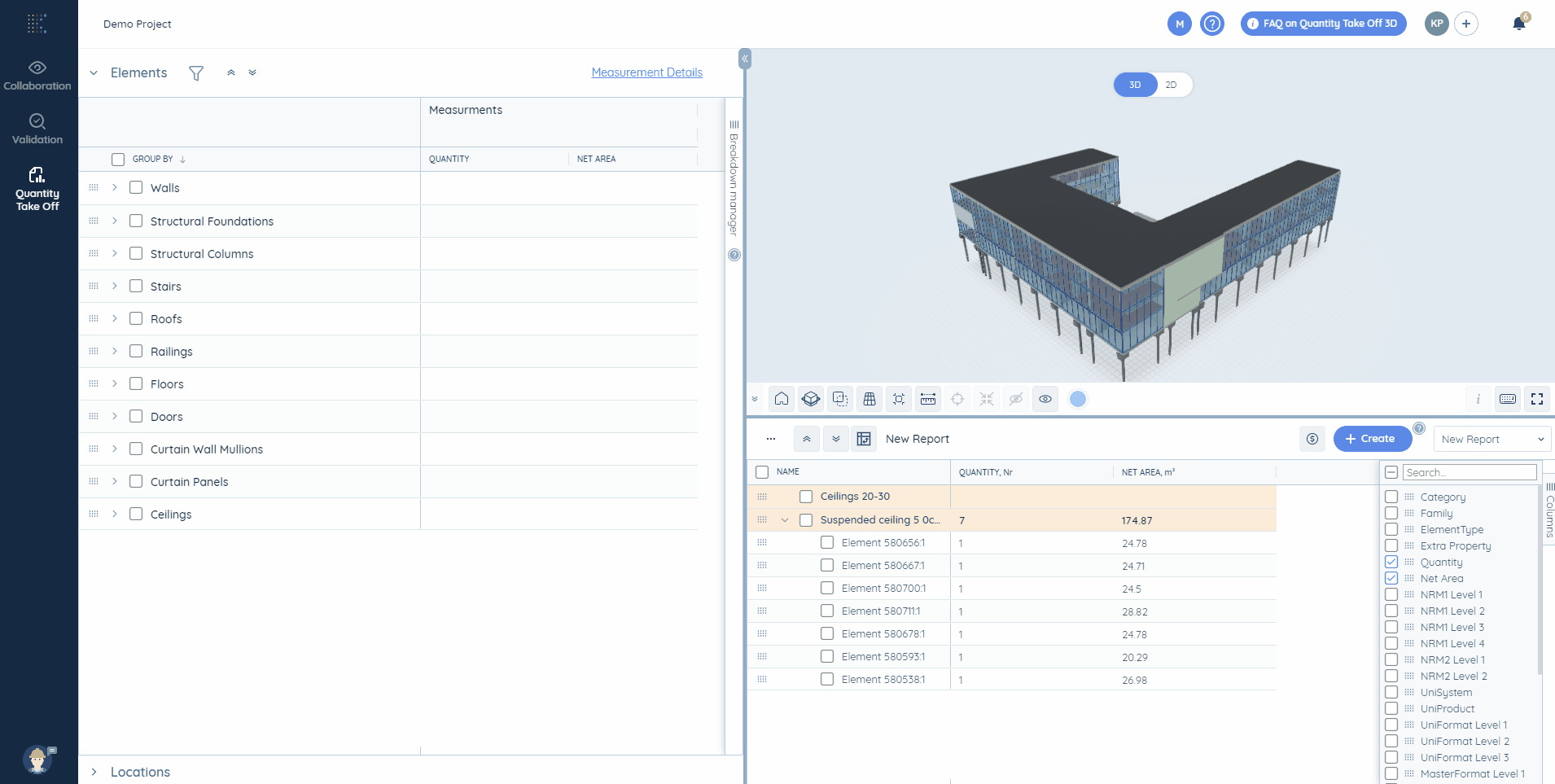1555x784 pixels.
Task: Collapse report rows with double-up arrow button
Action: click(x=807, y=439)
